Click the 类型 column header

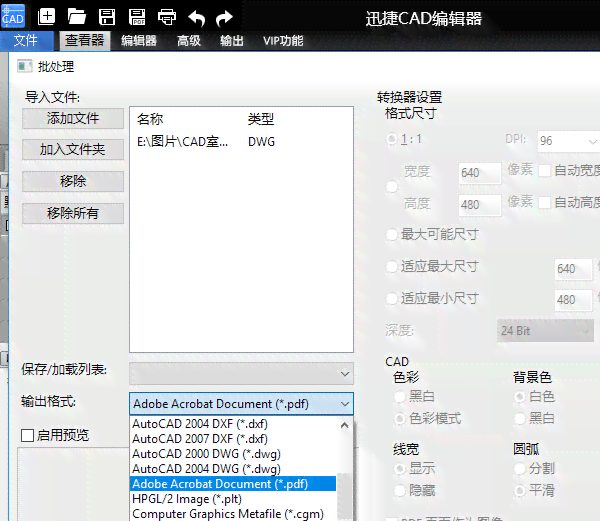pyautogui.click(x=261, y=119)
